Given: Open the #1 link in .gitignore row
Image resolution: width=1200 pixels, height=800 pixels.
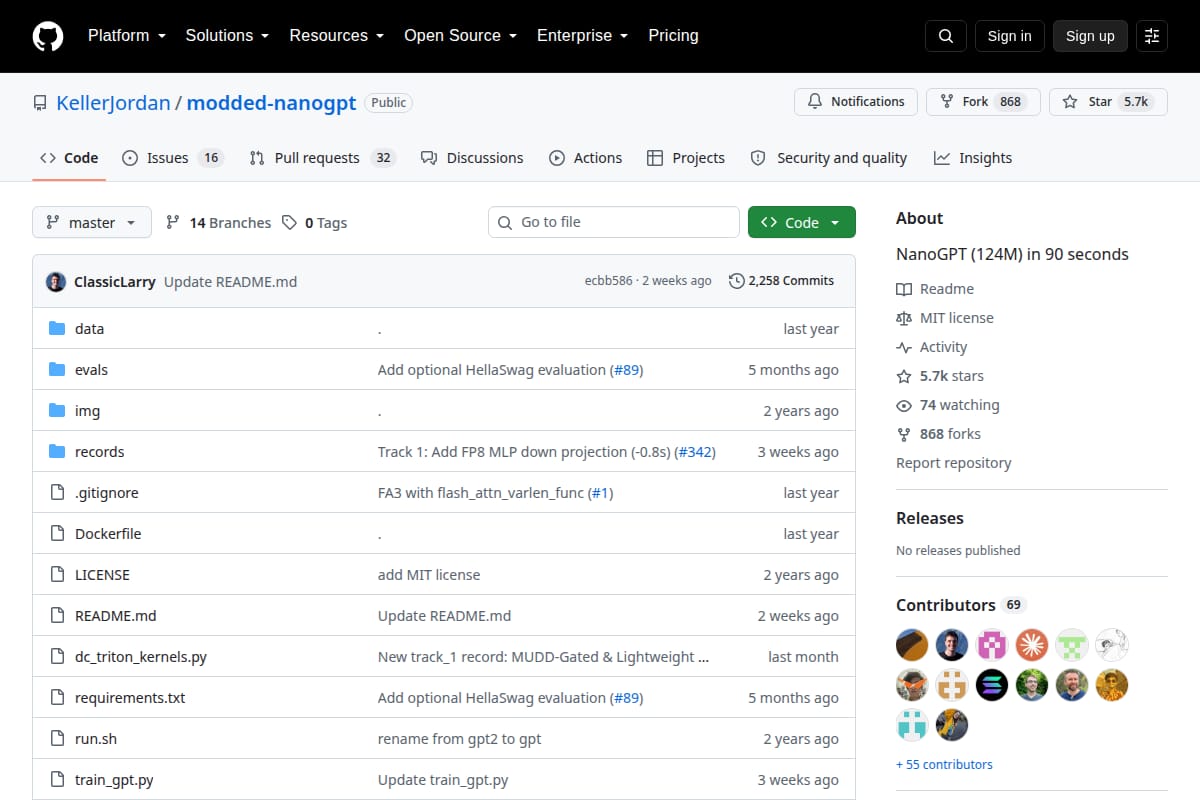Looking at the screenshot, I should pyautogui.click(x=600, y=493).
